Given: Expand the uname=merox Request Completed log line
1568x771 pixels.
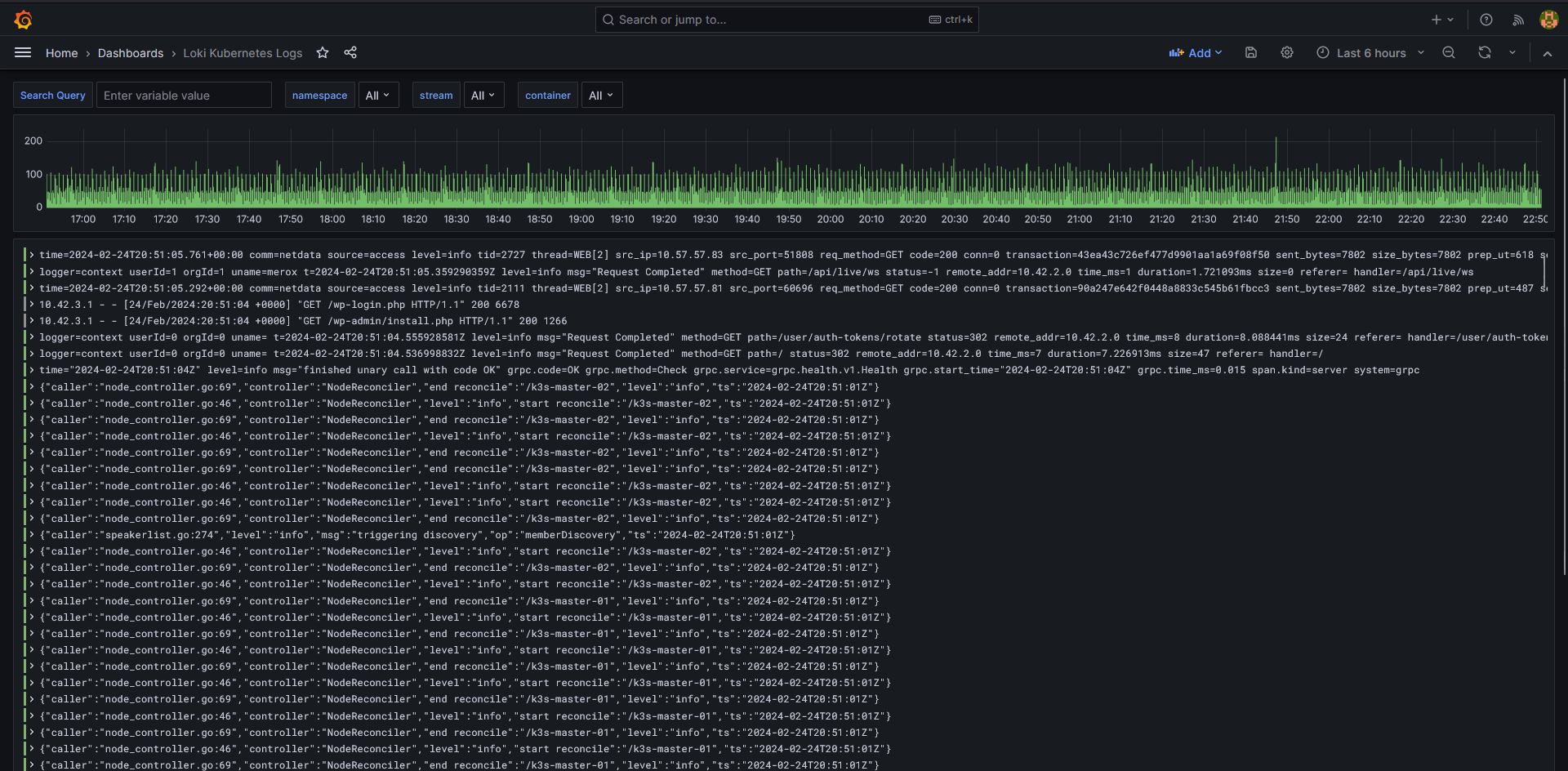Looking at the screenshot, I should (x=32, y=272).
